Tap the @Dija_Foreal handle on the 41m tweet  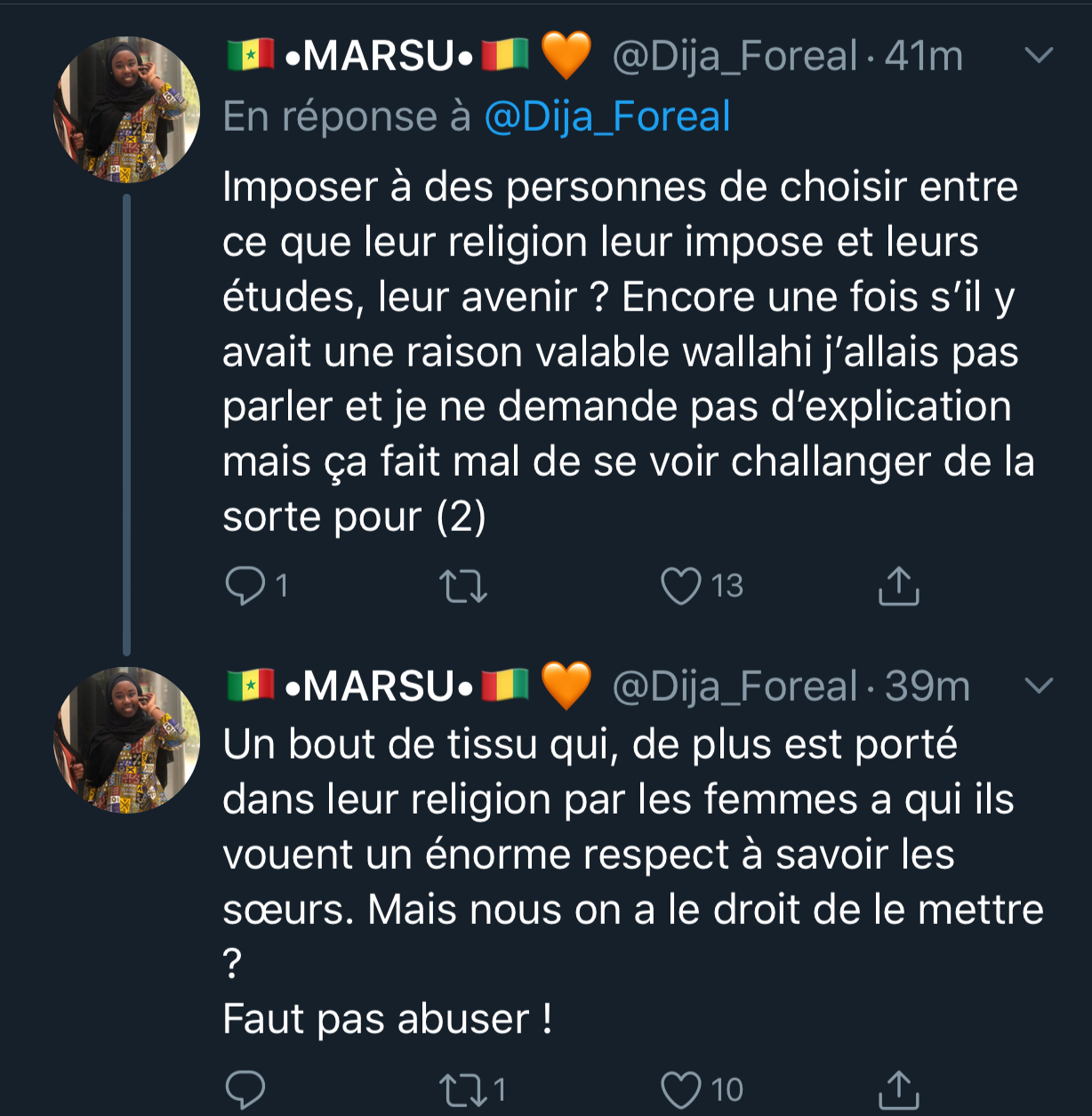point(735,57)
